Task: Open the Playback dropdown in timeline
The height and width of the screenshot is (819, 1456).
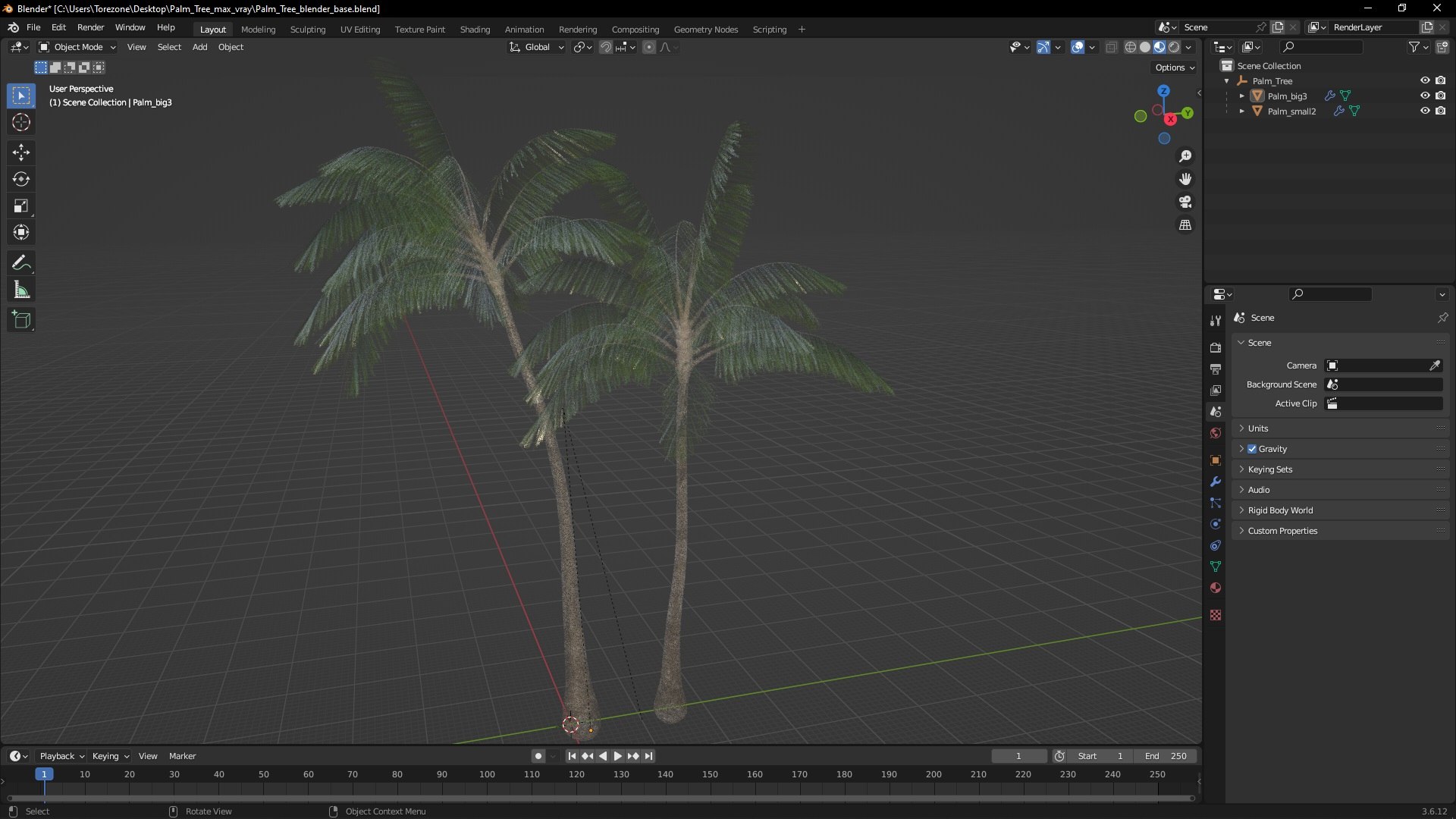Action: click(x=61, y=756)
